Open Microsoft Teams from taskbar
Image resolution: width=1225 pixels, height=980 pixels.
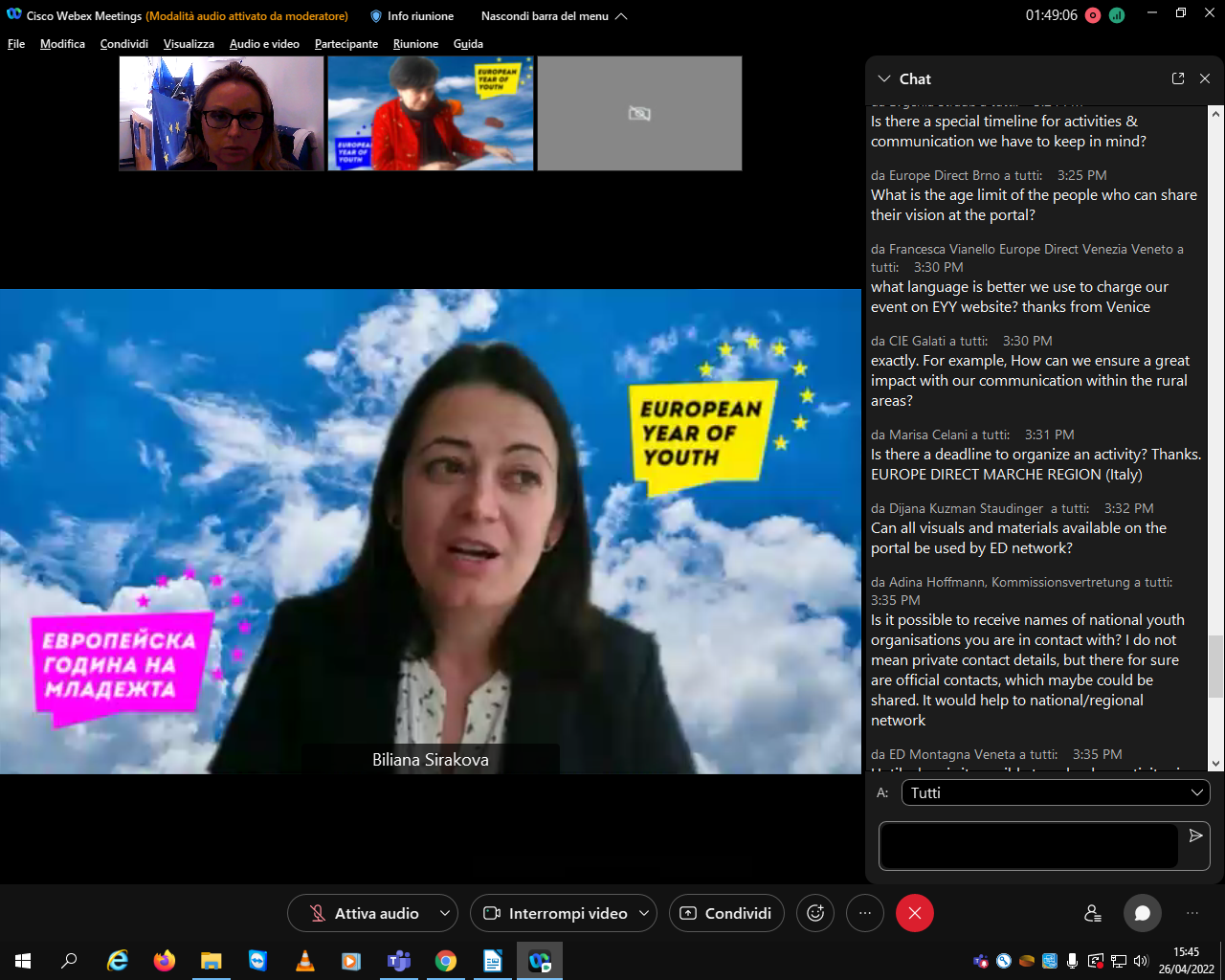399,961
